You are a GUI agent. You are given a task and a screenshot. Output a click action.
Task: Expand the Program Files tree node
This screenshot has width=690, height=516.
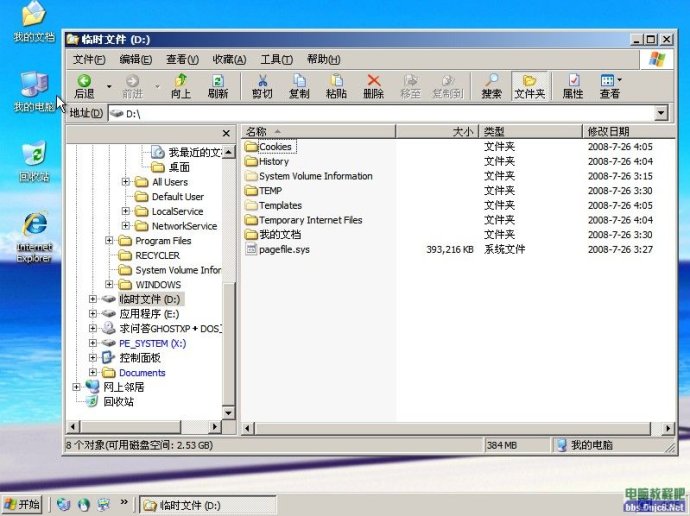109,240
